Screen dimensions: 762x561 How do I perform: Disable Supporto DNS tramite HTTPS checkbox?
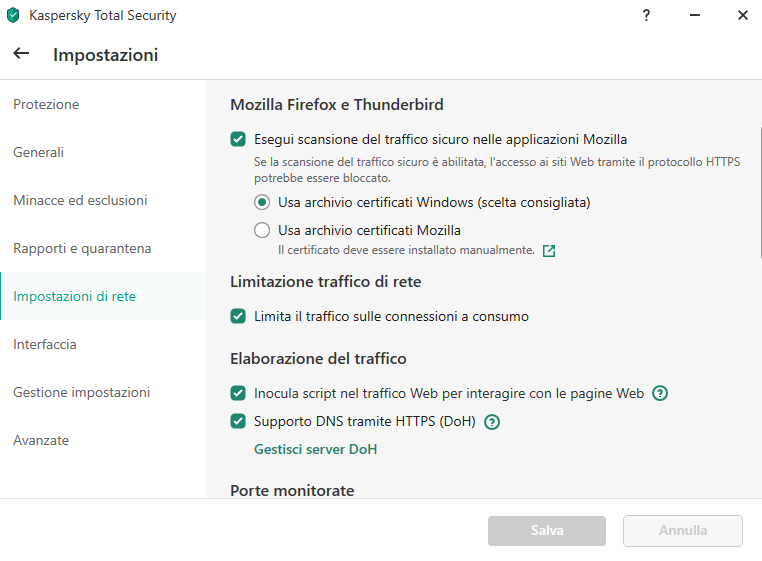pyautogui.click(x=238, y=421)
